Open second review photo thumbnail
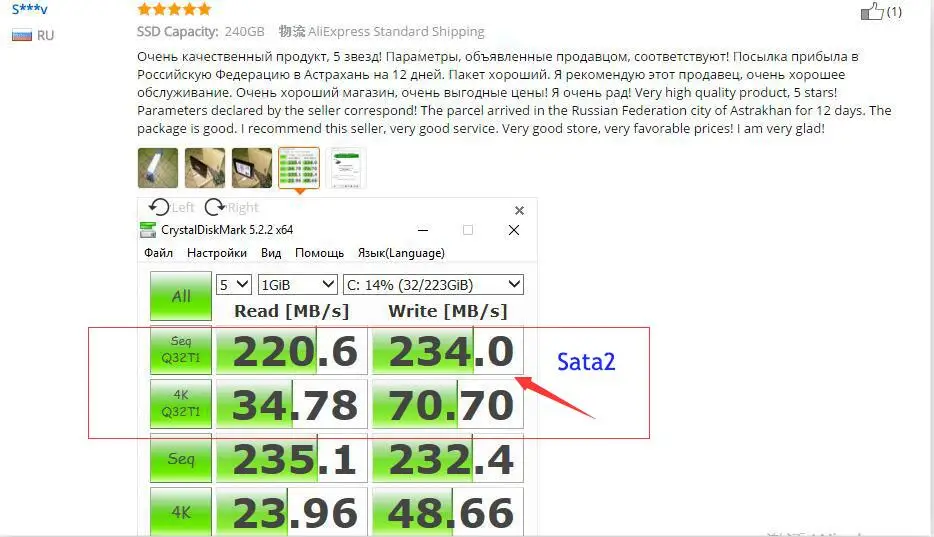Image resolution: width=934 pixels, height=537 pixels. 205,168
